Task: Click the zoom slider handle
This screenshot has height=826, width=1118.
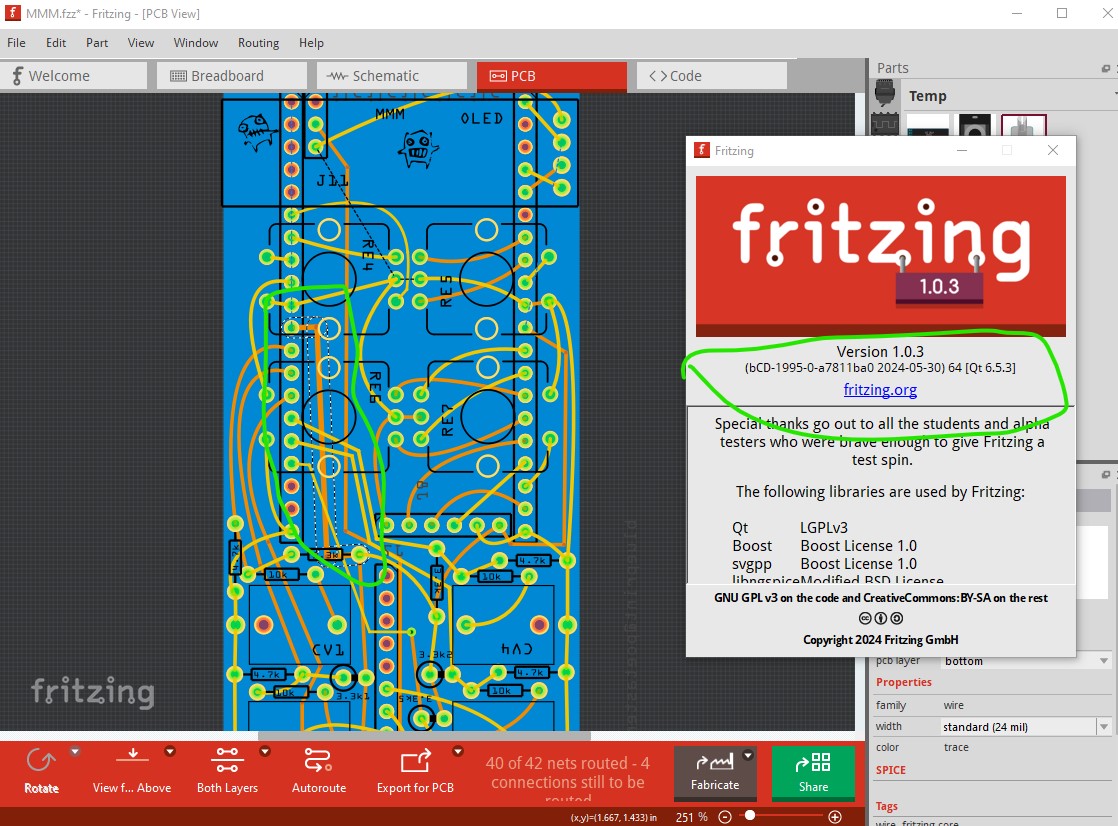Action: 749,817
